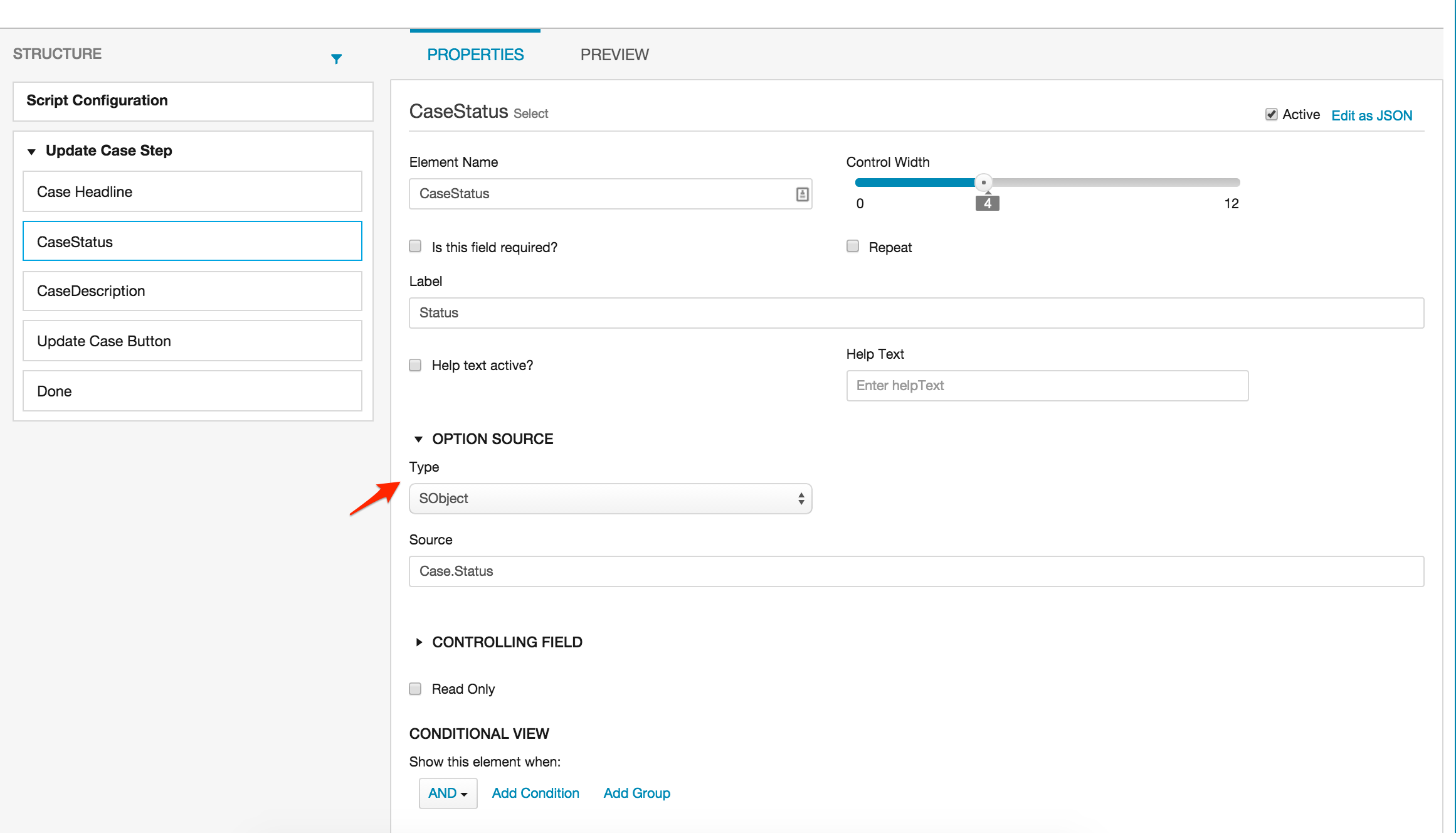Image resolution: width=1456 pixels, height=833 pixels.
Task: Select CaseDescription element
Action: [193, 291]
